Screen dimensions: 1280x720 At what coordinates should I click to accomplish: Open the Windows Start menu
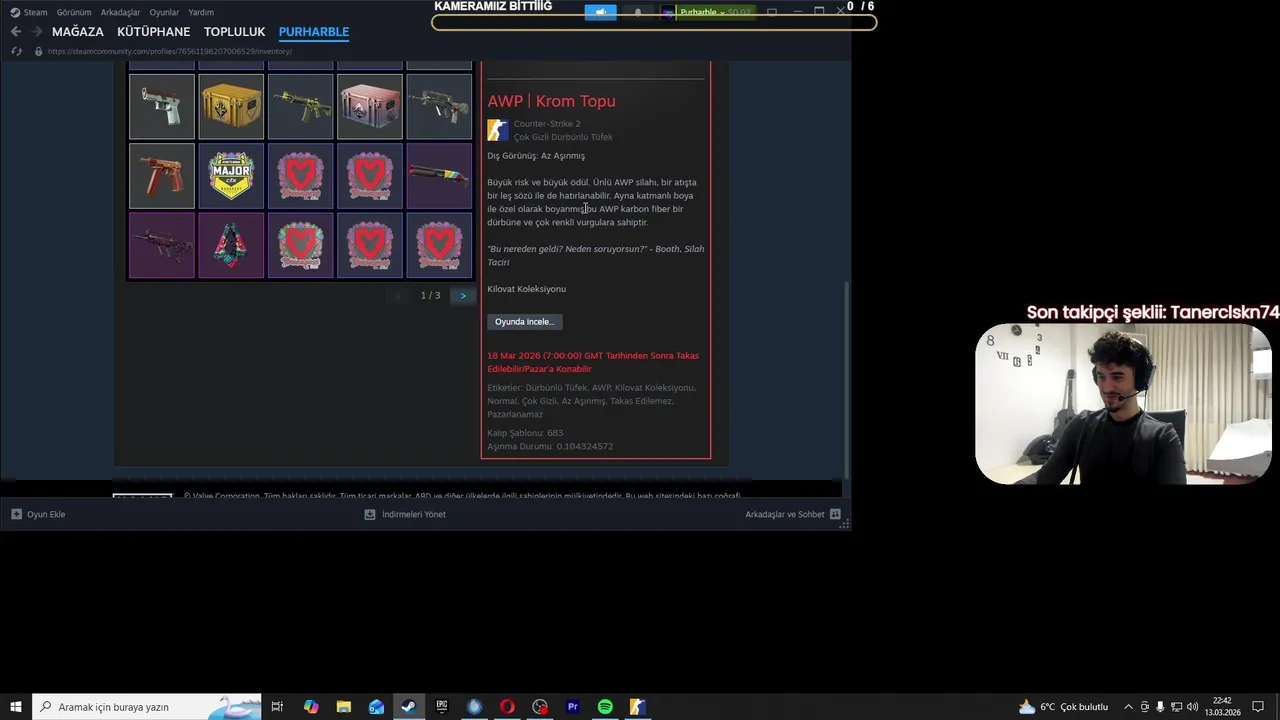tap(16, 707)
